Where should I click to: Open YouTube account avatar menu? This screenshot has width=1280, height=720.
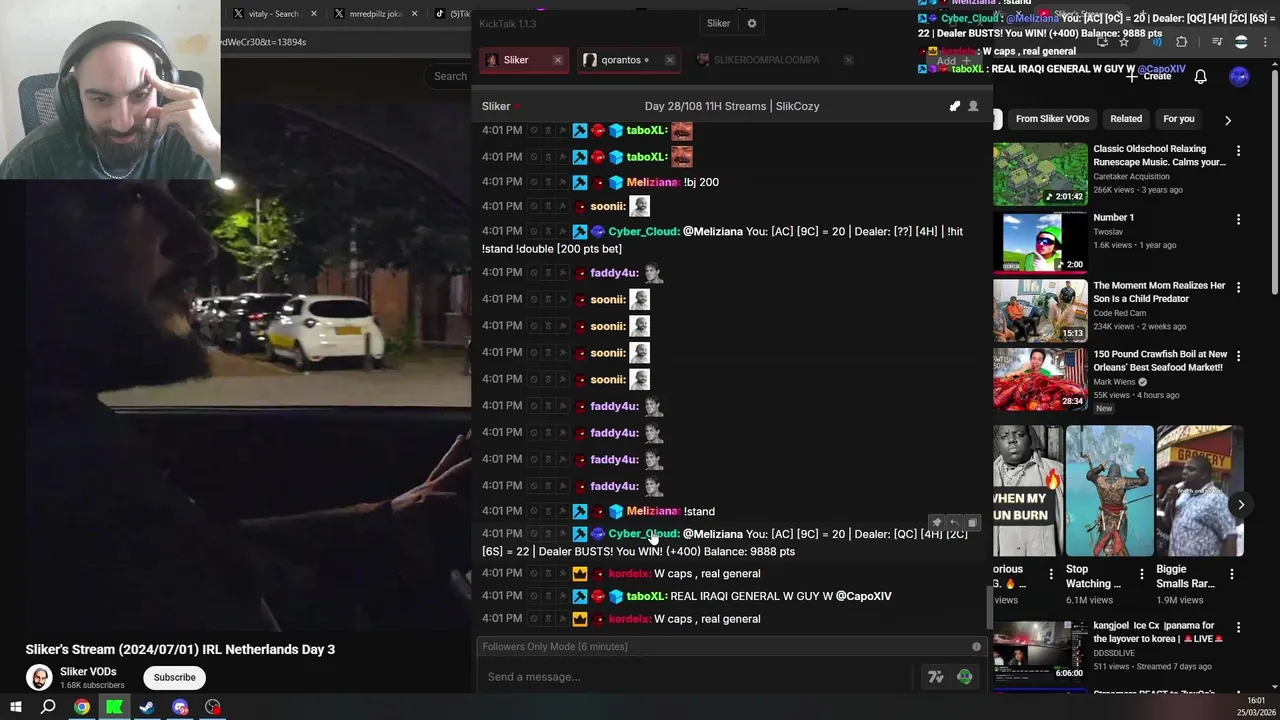tap(1239, 77)
